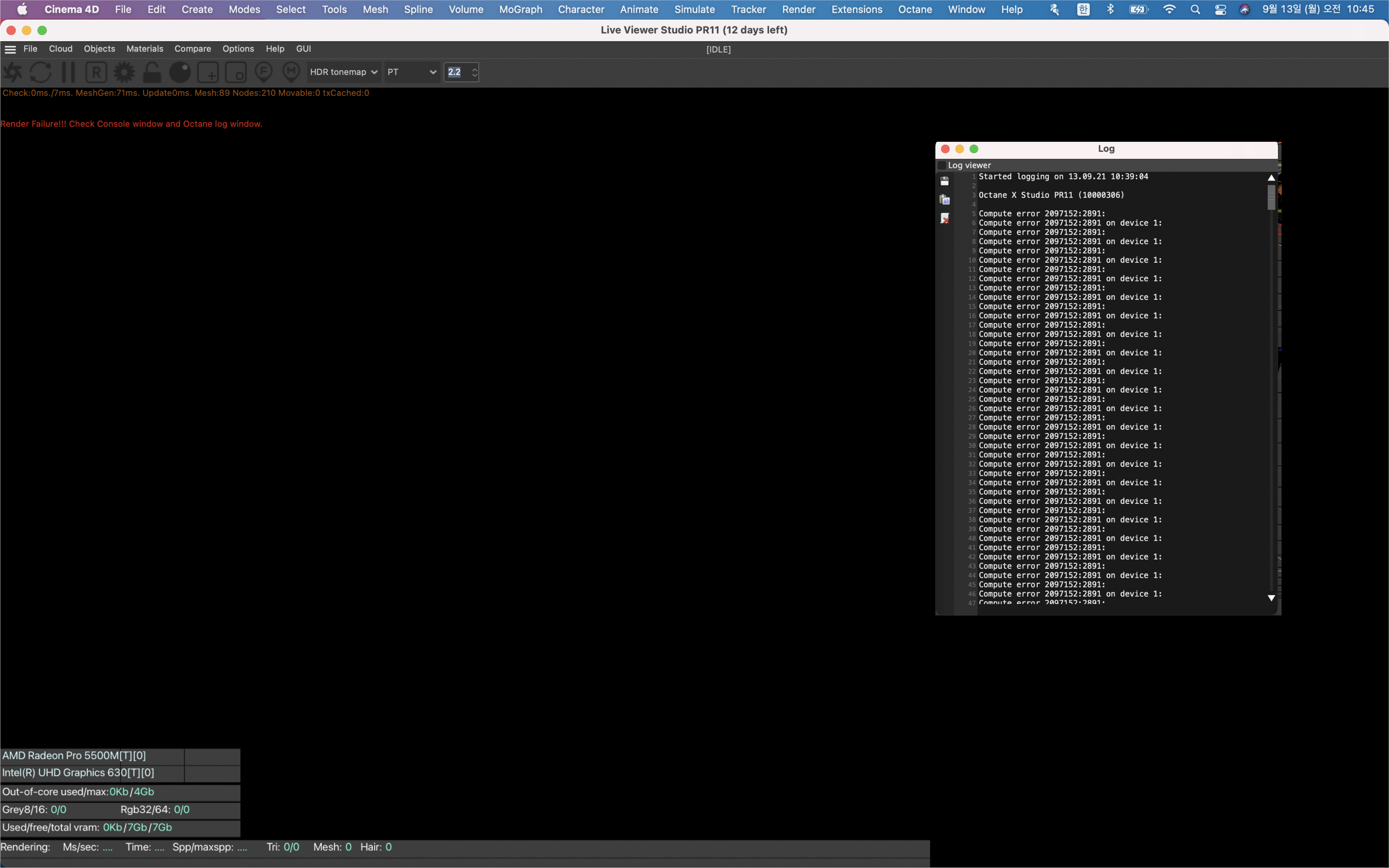Click the R reset data icon

pyautogui.click(x=96, y=72)
